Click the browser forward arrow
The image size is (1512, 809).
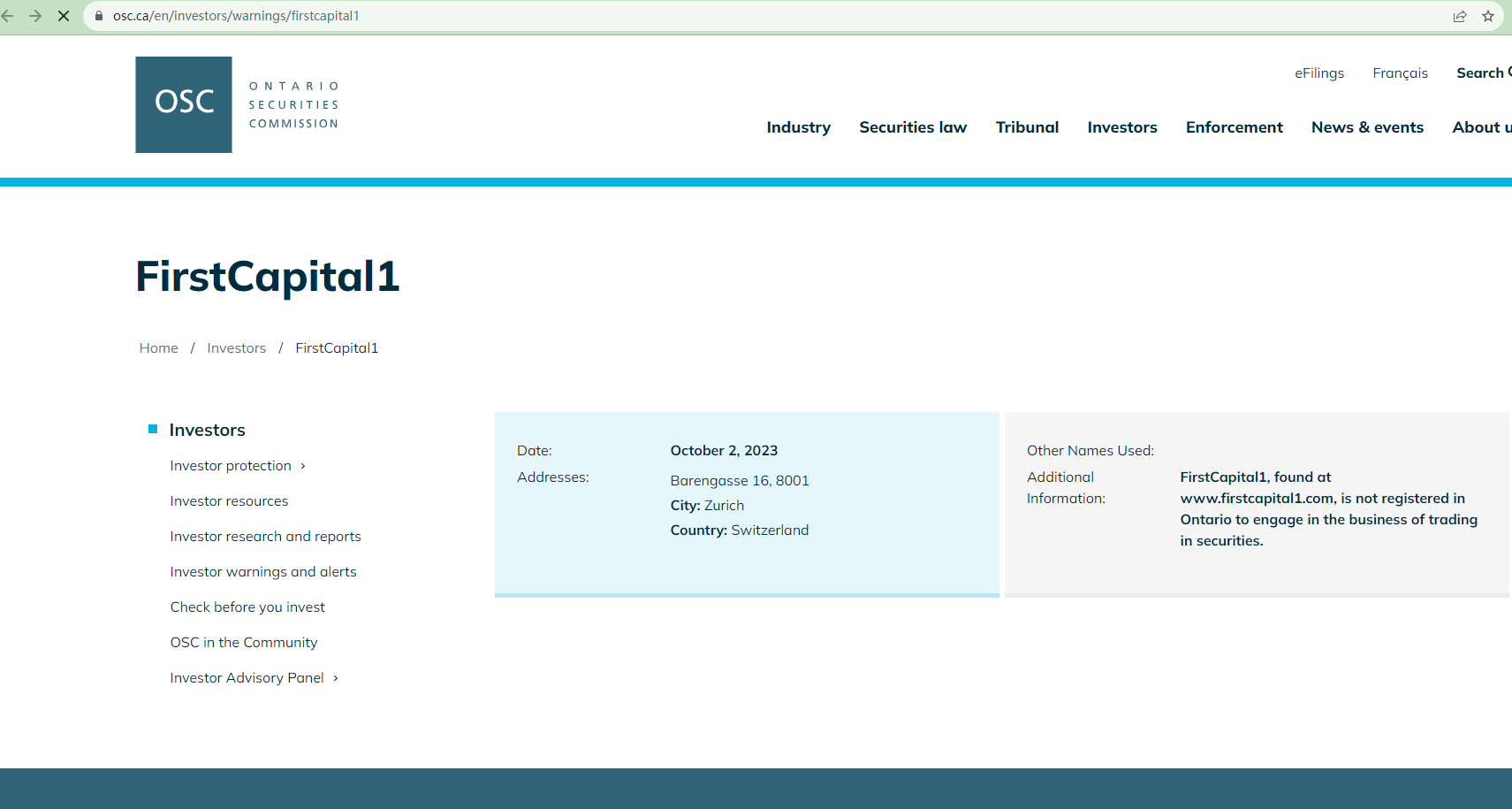35,16
